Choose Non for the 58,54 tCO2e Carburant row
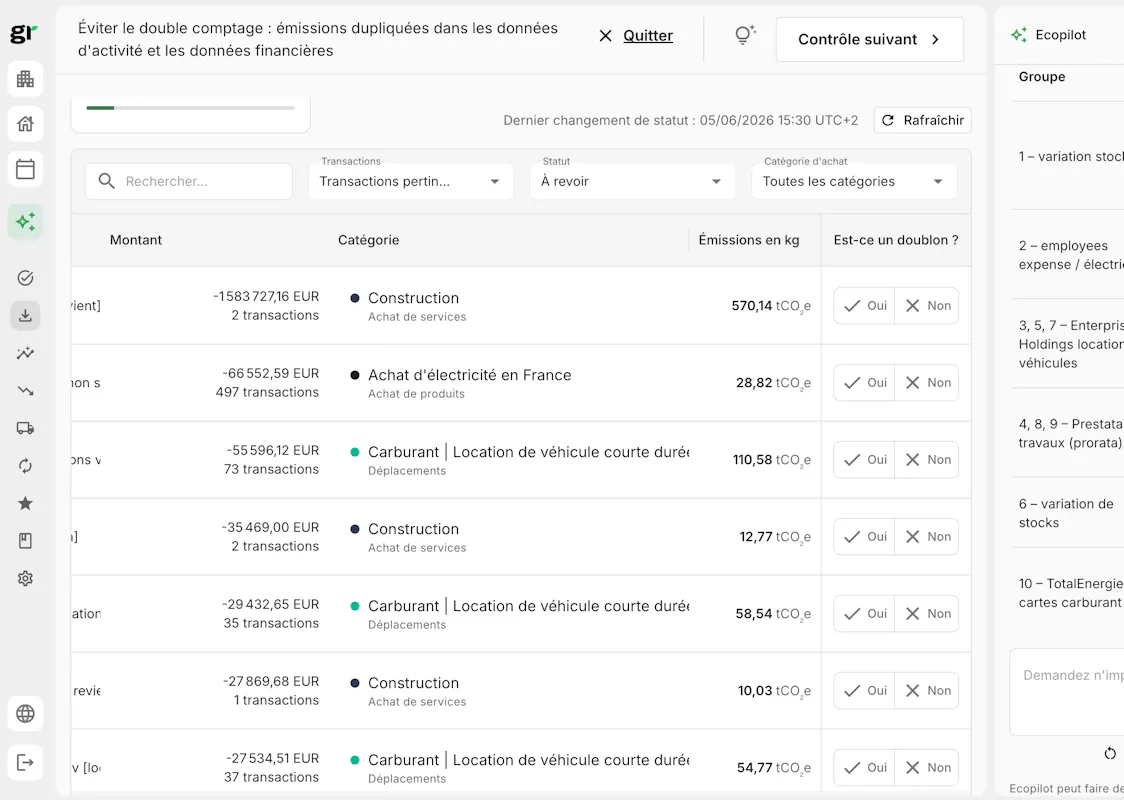The width and height of the screenshot is (1124, 800). (927, 614)
